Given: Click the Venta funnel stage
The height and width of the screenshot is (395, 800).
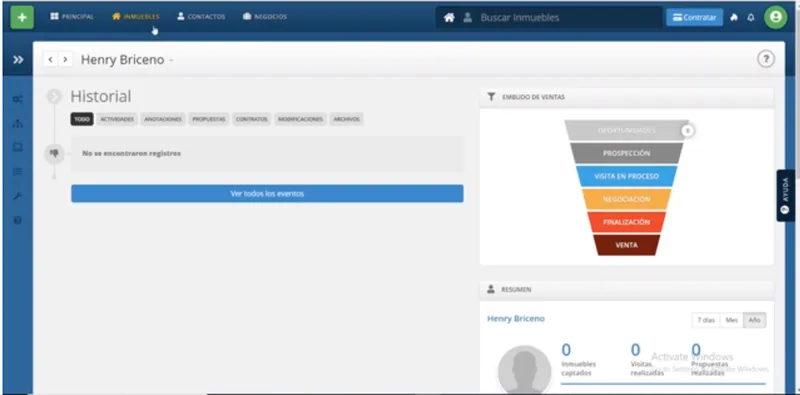Looking at the screenshot, I should 627,245.
